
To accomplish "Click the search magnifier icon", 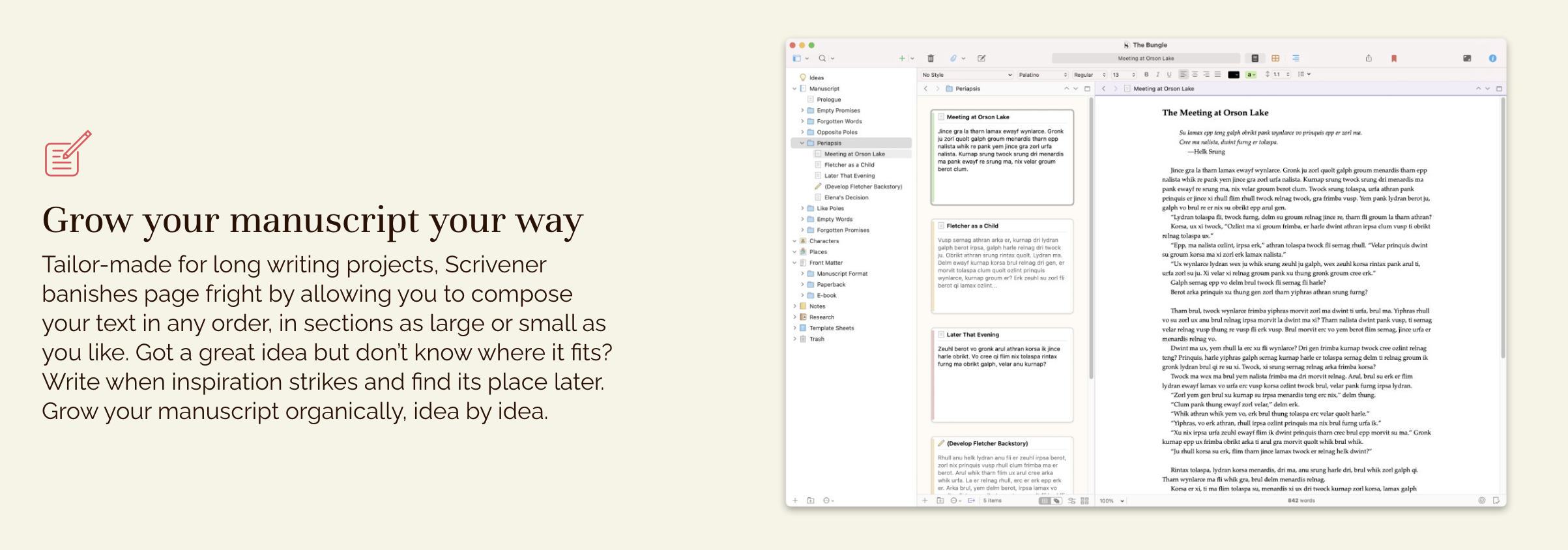I will click(x=822, y=59).
